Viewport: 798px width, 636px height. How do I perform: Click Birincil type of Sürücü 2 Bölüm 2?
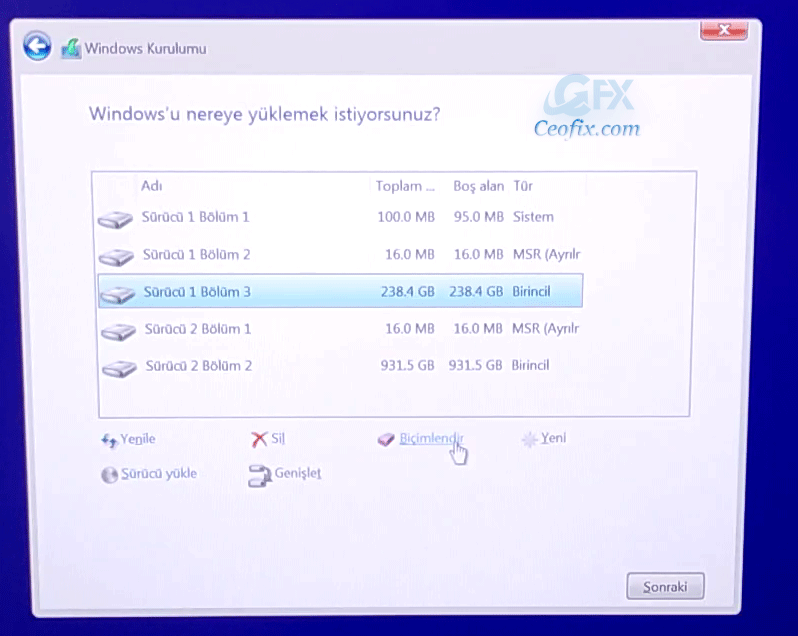click(530, 365)
